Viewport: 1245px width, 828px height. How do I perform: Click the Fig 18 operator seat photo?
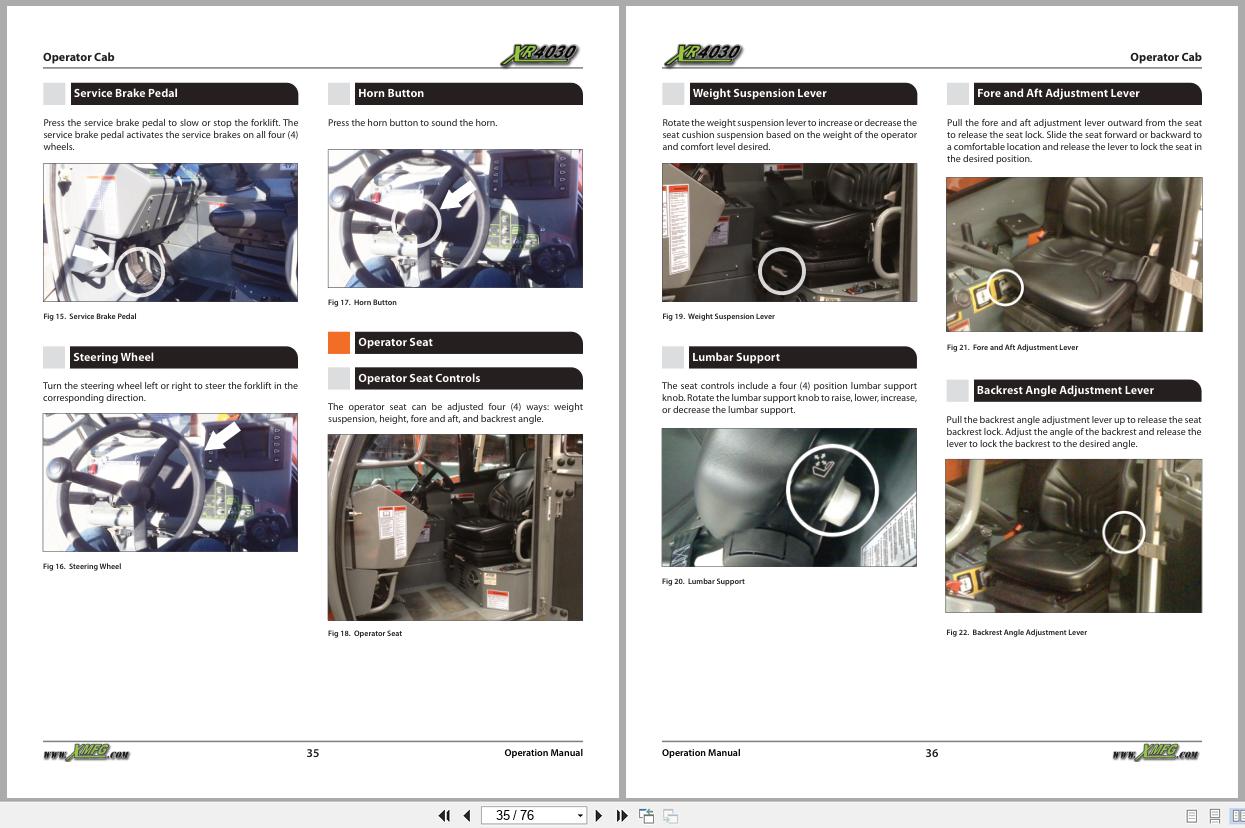tap(455, 528)
